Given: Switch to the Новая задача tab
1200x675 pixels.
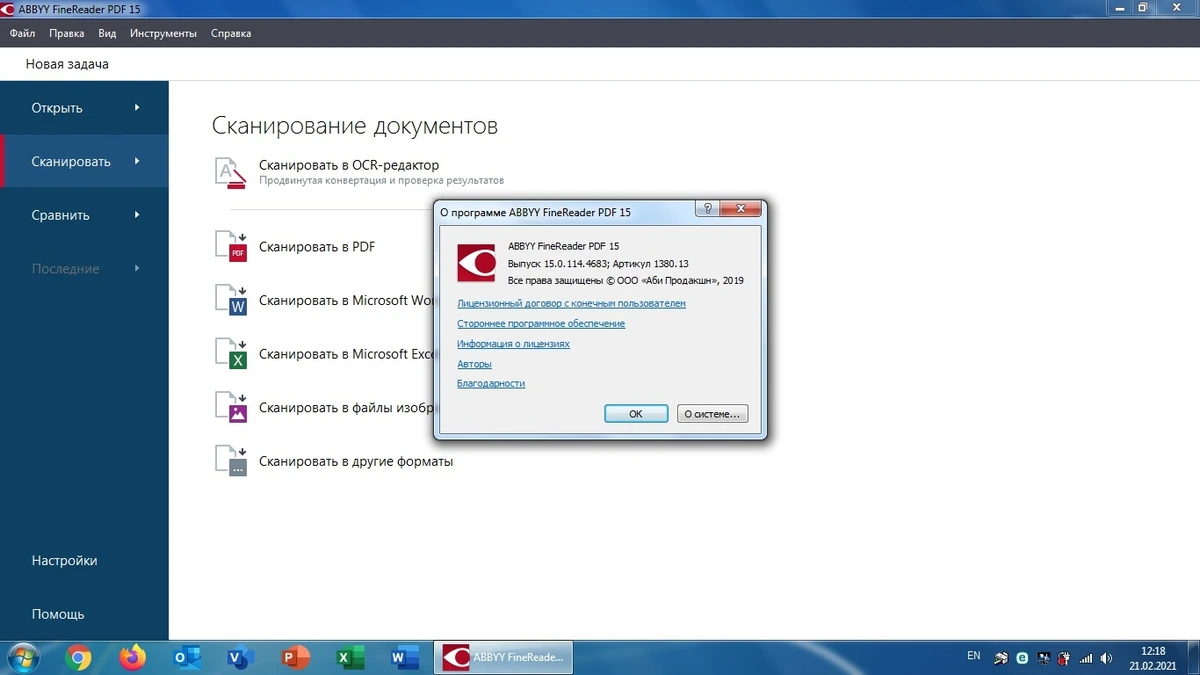Looking at the screenshot, I should click(x=67, y=64).
